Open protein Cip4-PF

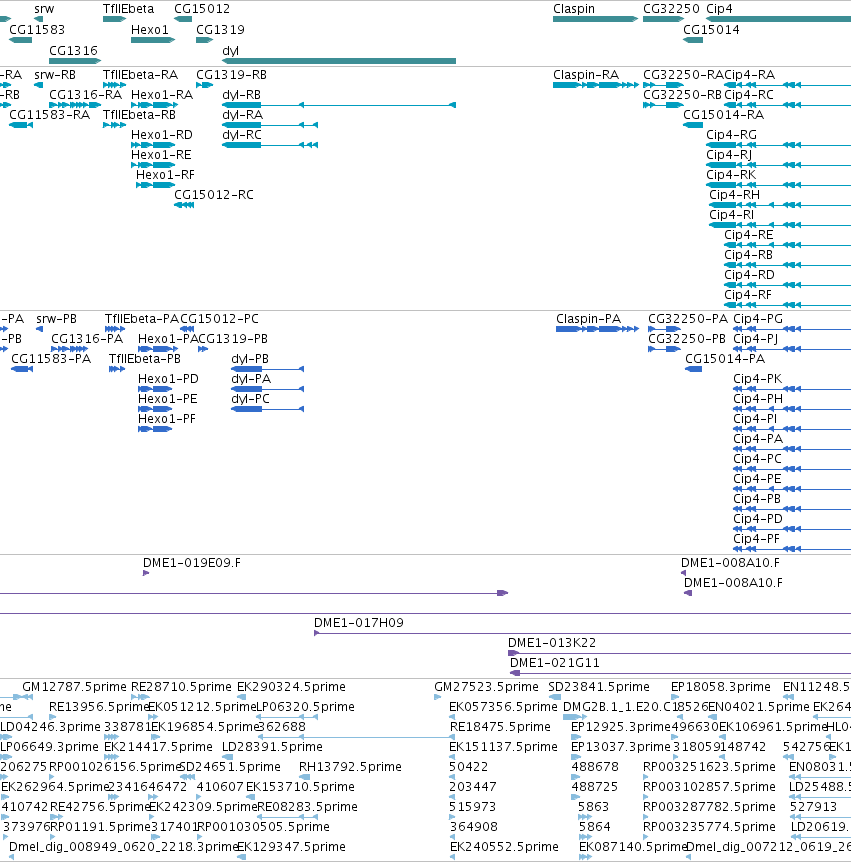tap(756, 539)
